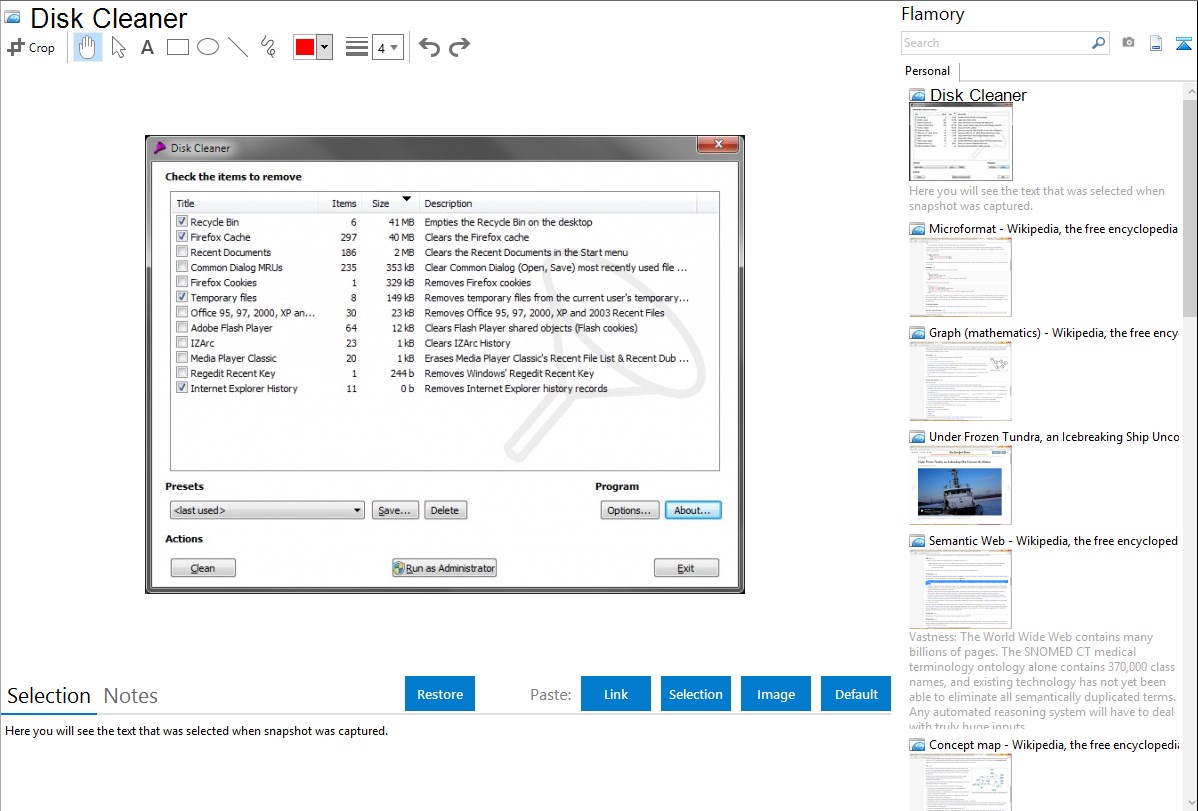1198x811 pixels.
Task: Click the line thickness icon
Action: 356,47
